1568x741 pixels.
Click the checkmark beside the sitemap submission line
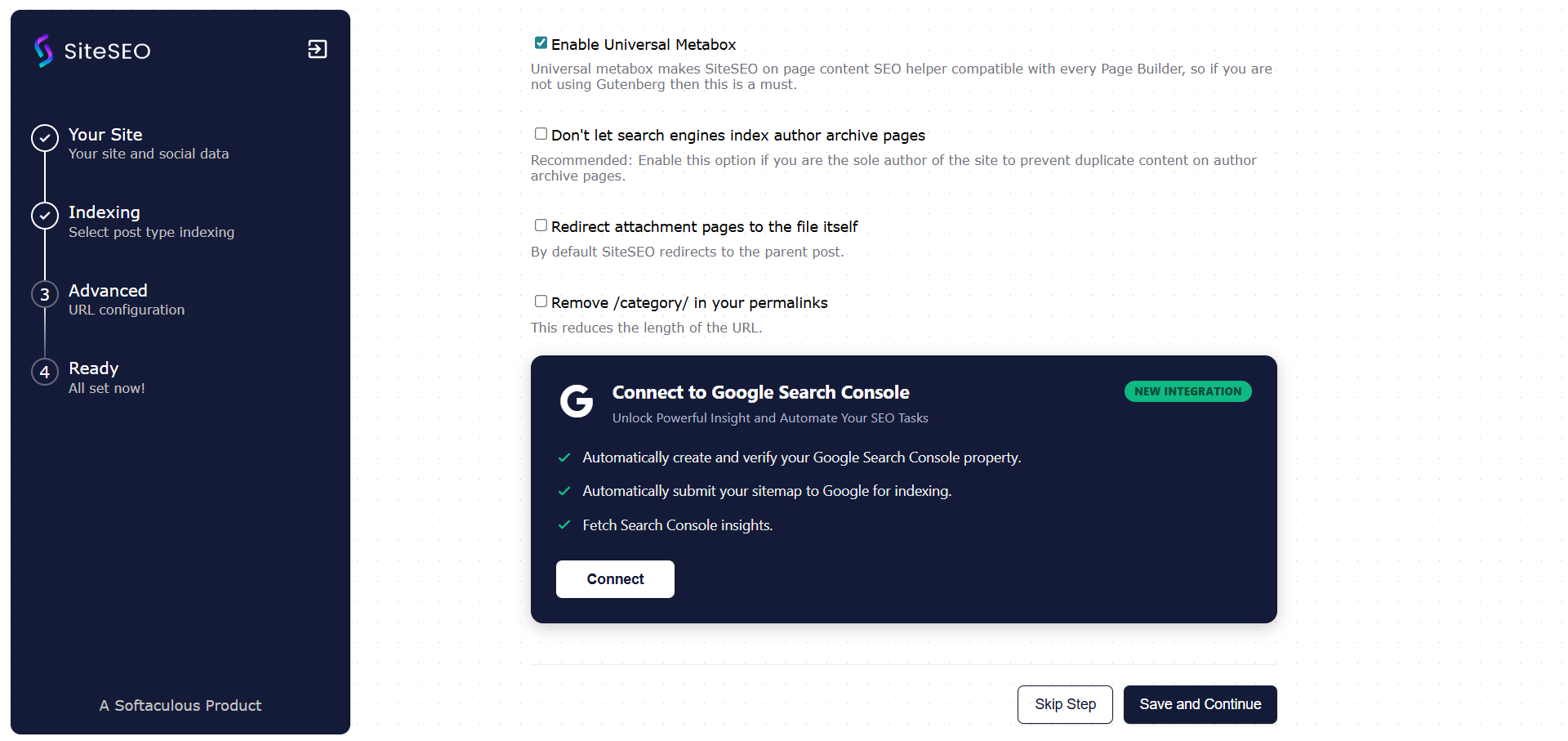[x=564, y=491]
